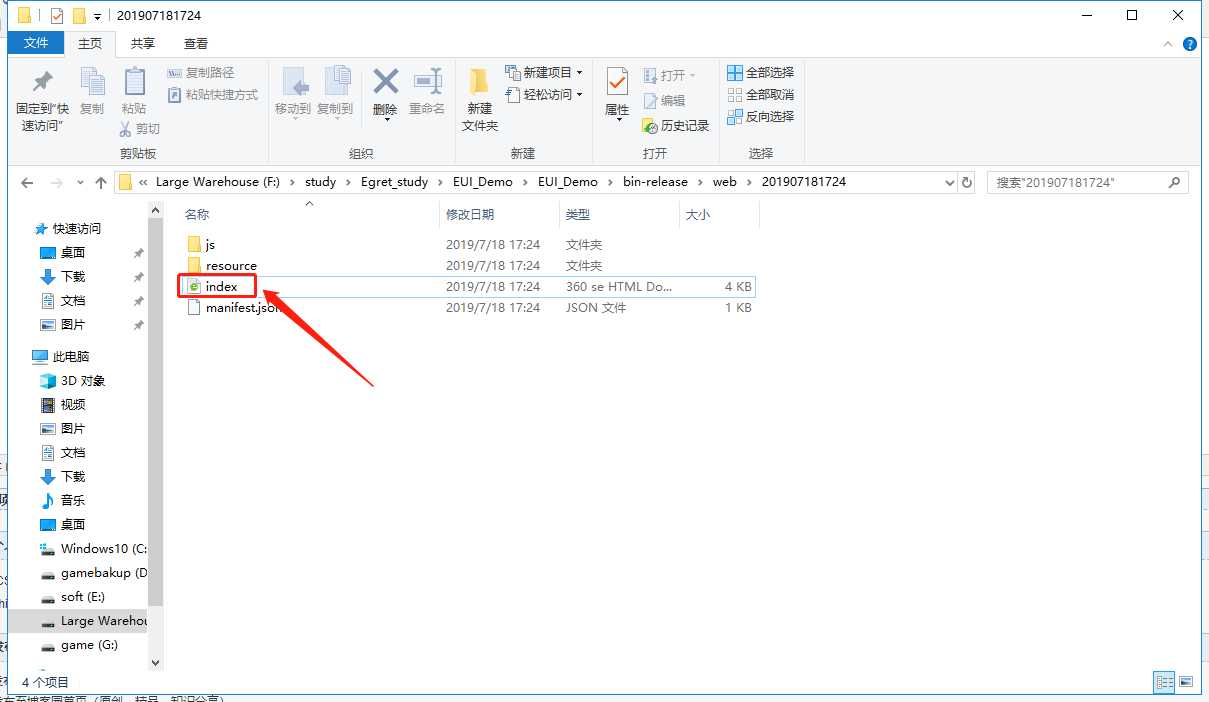Click the New folder icon
The height and width of the screenshot is (702, 1209).
480,82
